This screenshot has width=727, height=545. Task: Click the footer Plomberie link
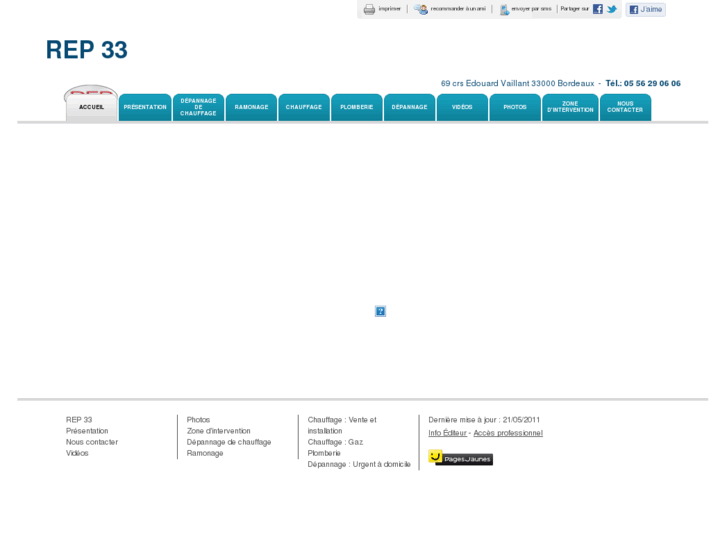(x=324, y=453)
